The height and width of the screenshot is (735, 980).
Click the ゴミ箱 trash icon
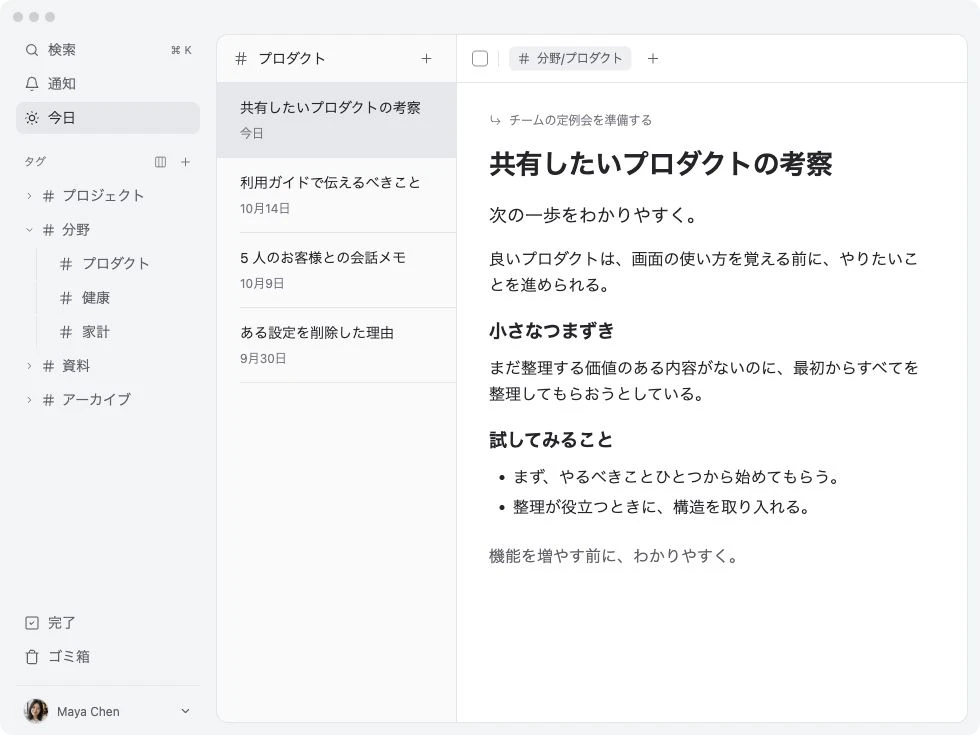point(32,657)
